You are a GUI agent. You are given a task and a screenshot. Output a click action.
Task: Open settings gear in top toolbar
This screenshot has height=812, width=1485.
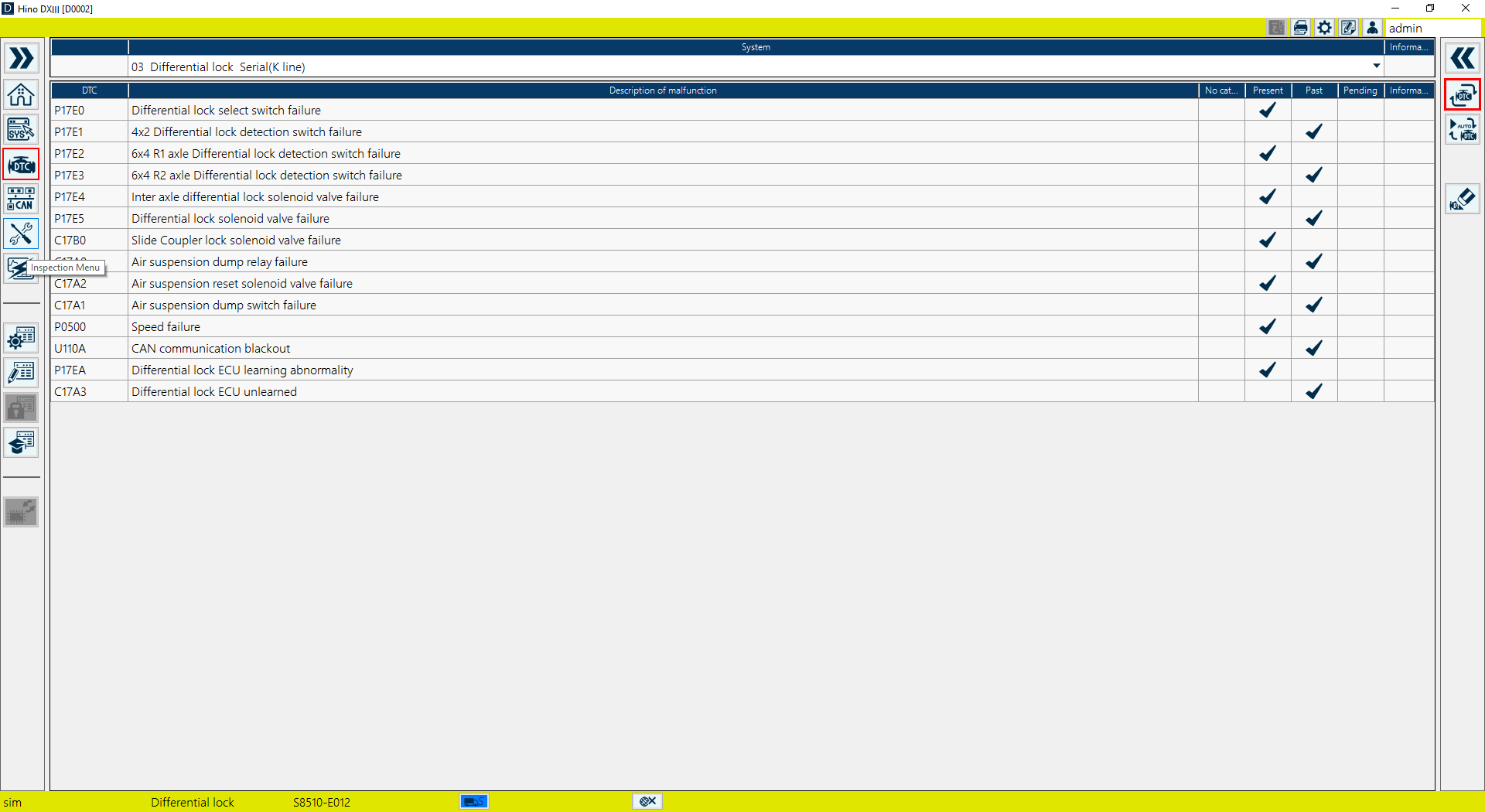tap(1324, 28)
